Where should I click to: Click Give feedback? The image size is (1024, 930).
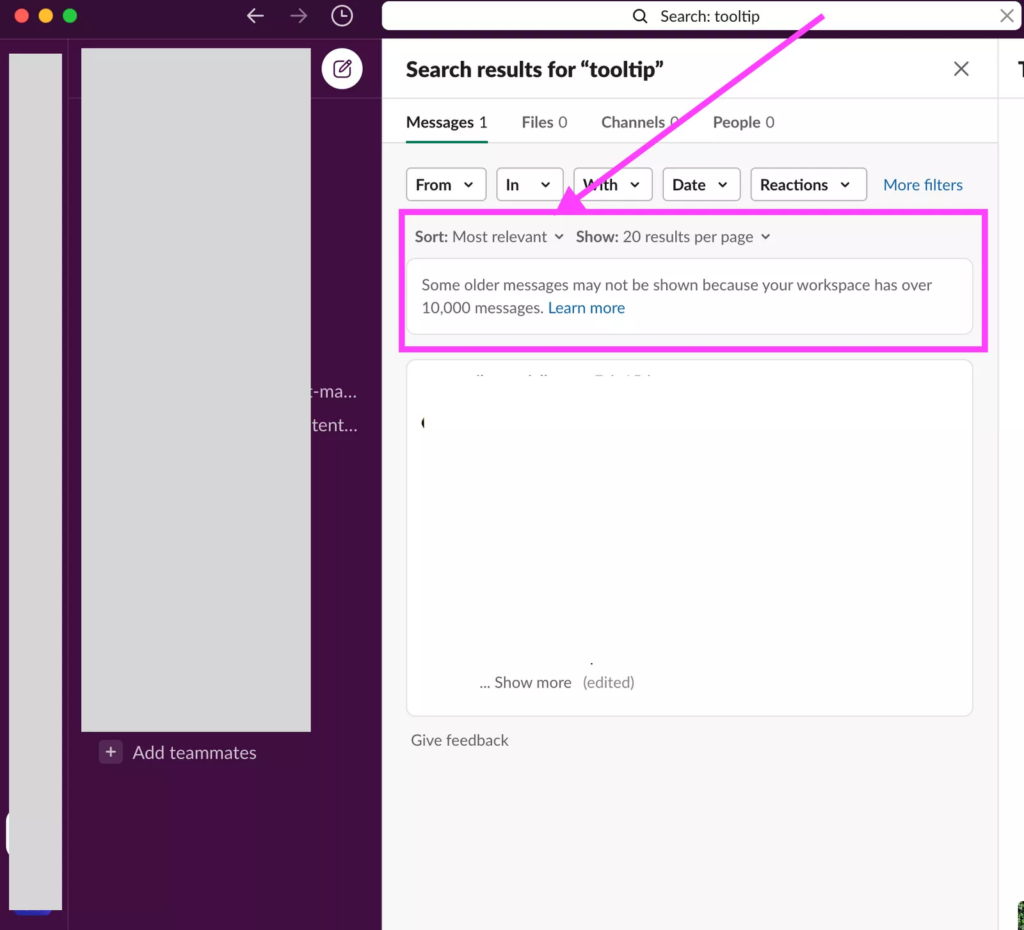459,740
